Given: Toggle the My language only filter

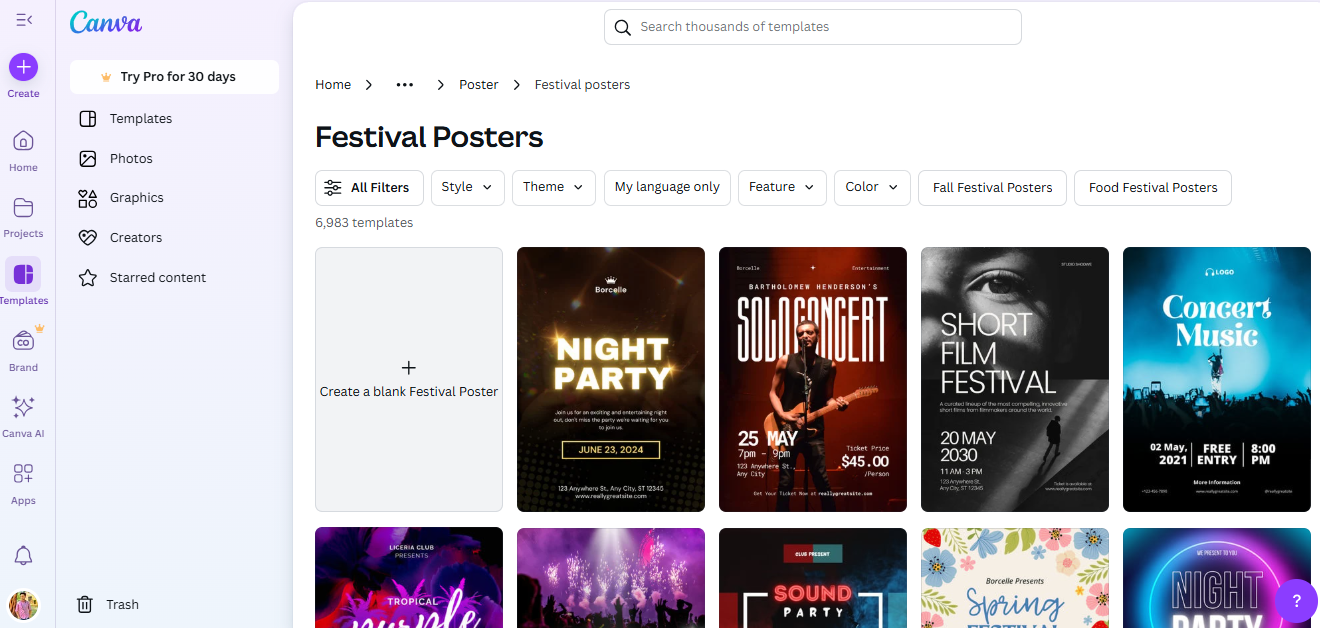Looking at the screenshot, I should coord(666,187).
